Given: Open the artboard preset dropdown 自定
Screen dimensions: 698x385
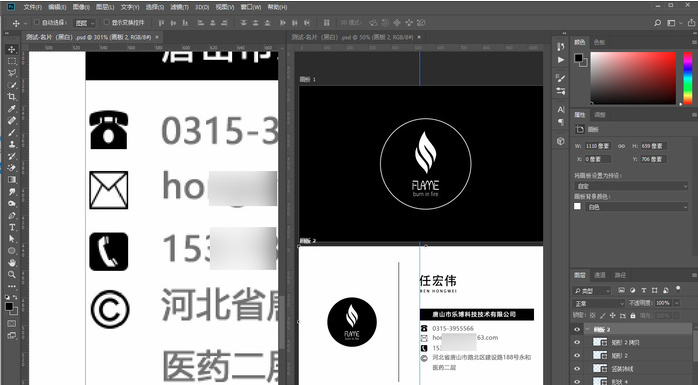Looking at the screenshot, I should coord(631,186).
